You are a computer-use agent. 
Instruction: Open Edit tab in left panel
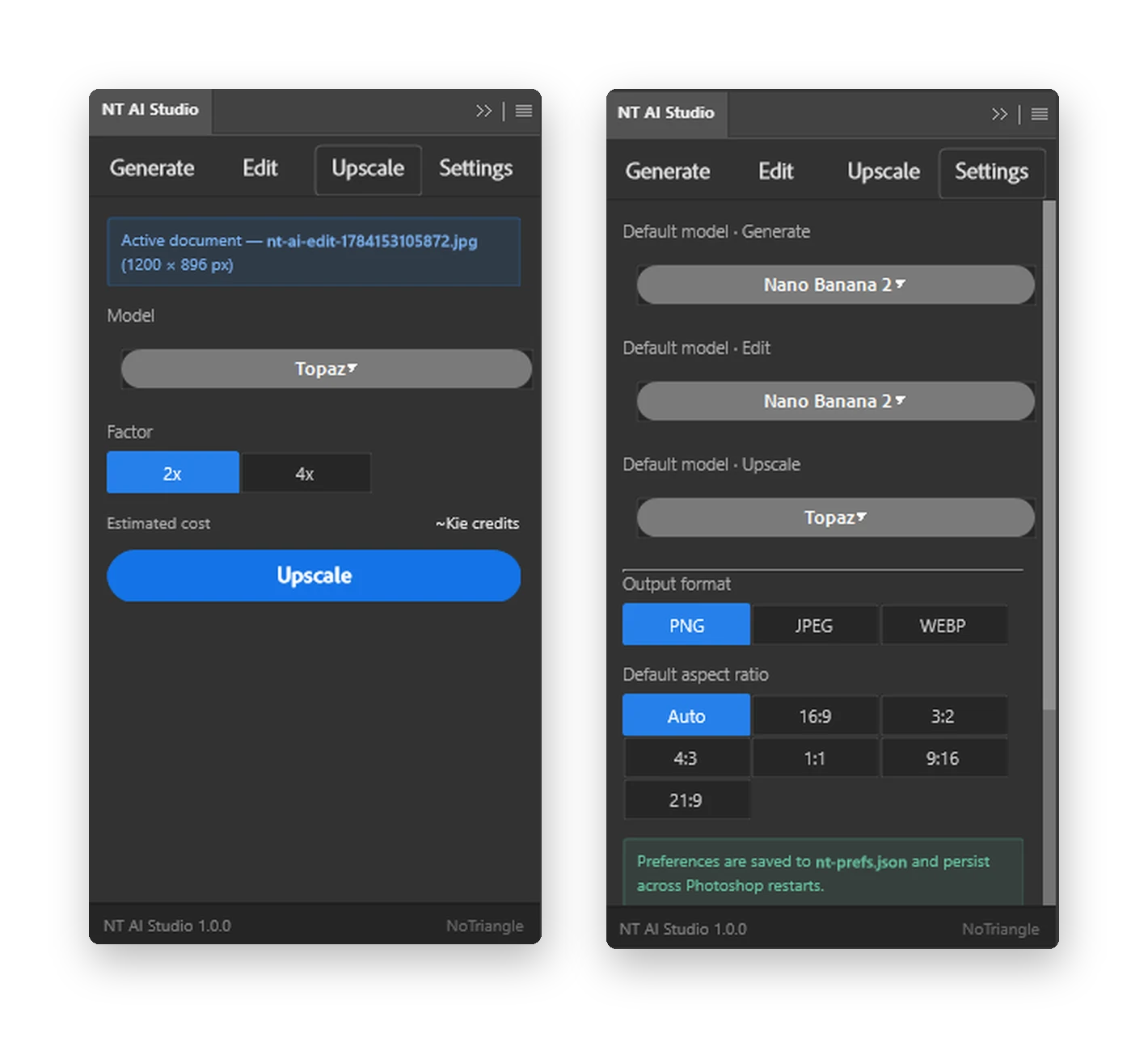click(260, 168)
